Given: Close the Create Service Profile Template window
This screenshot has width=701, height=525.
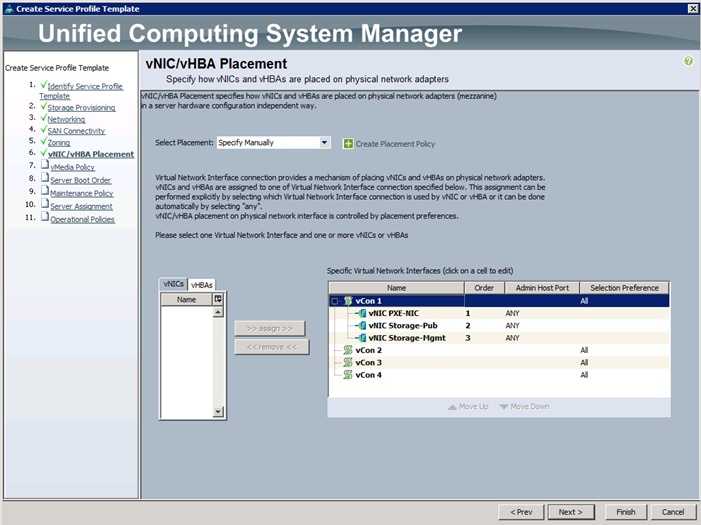Looking at the screenshot, I should (693, 8).
